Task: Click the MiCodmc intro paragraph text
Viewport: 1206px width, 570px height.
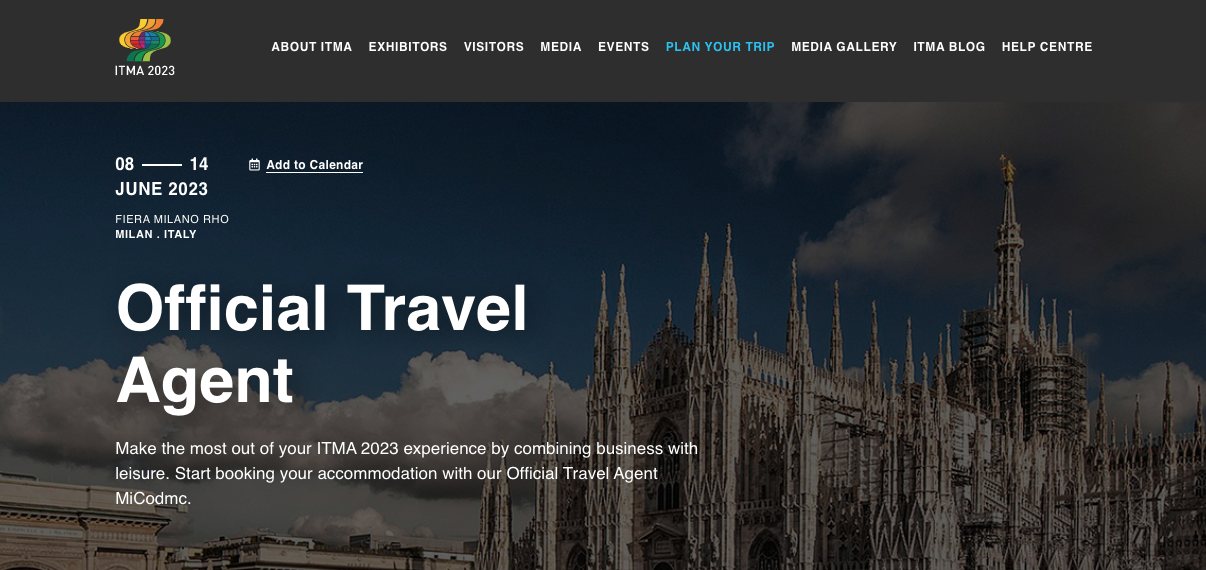Action: click(x=407, y=473)
